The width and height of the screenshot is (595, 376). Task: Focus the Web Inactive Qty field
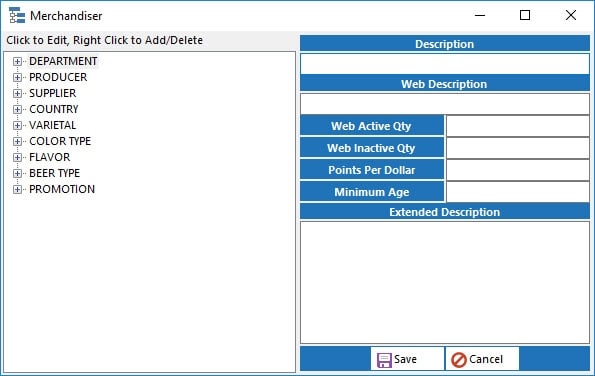[x=518, y=148]
